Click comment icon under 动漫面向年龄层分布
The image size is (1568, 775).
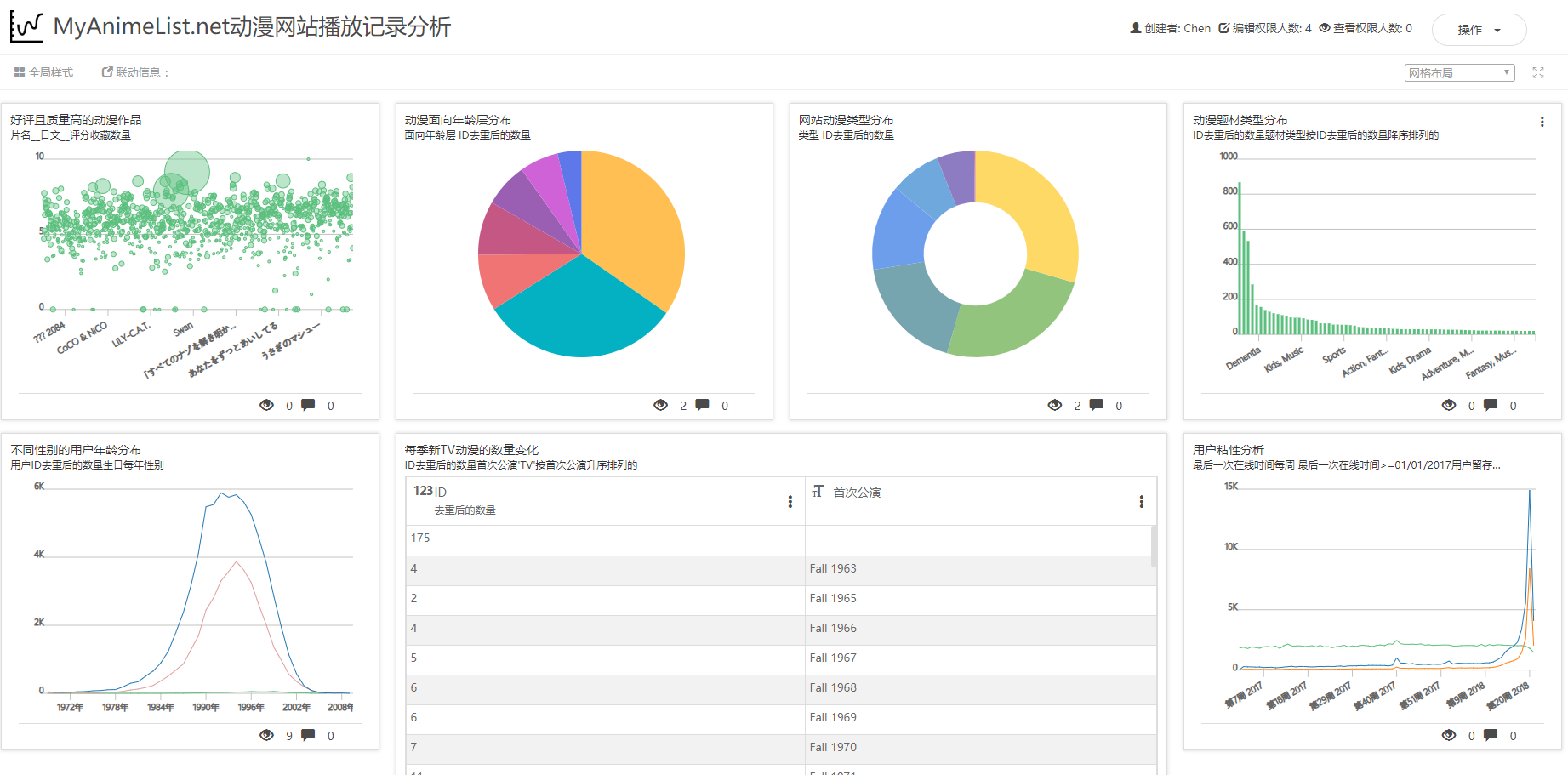pos(702,405)
